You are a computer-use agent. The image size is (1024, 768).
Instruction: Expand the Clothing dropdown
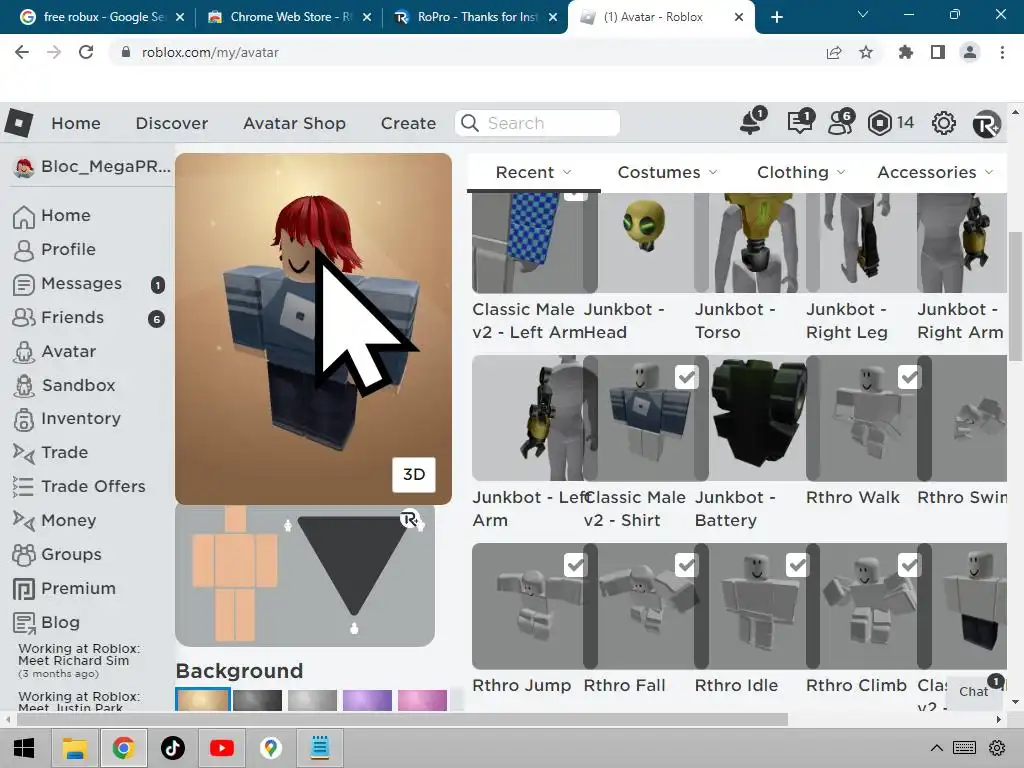(x=801, y=172)
